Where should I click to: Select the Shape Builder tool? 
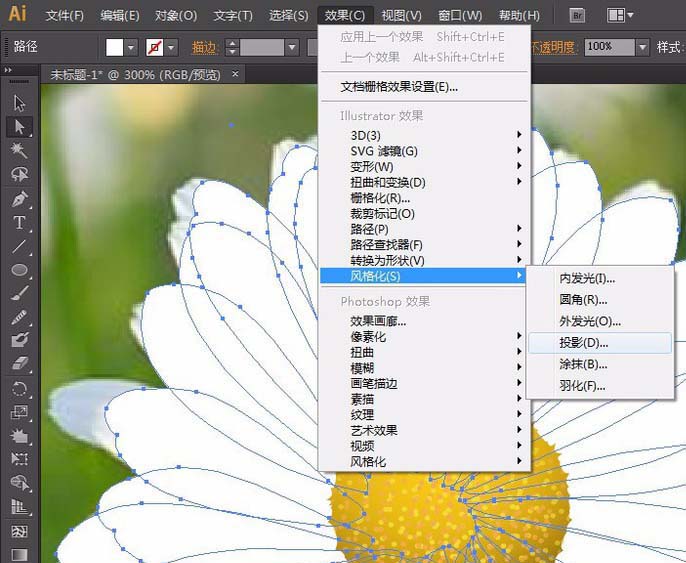tap(19, 483)
